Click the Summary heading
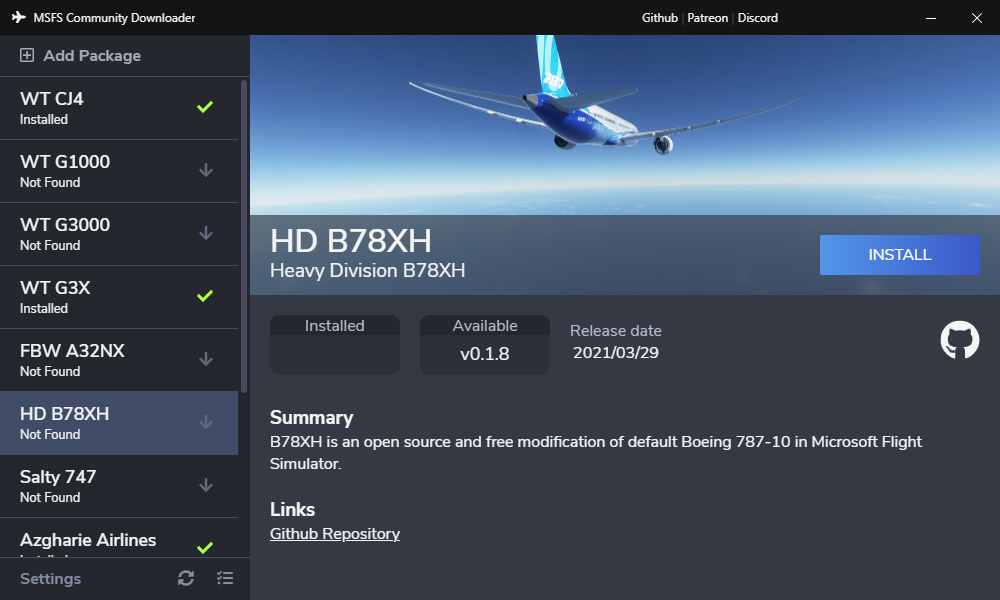The image size is (1000, 600). click(311, 418)
